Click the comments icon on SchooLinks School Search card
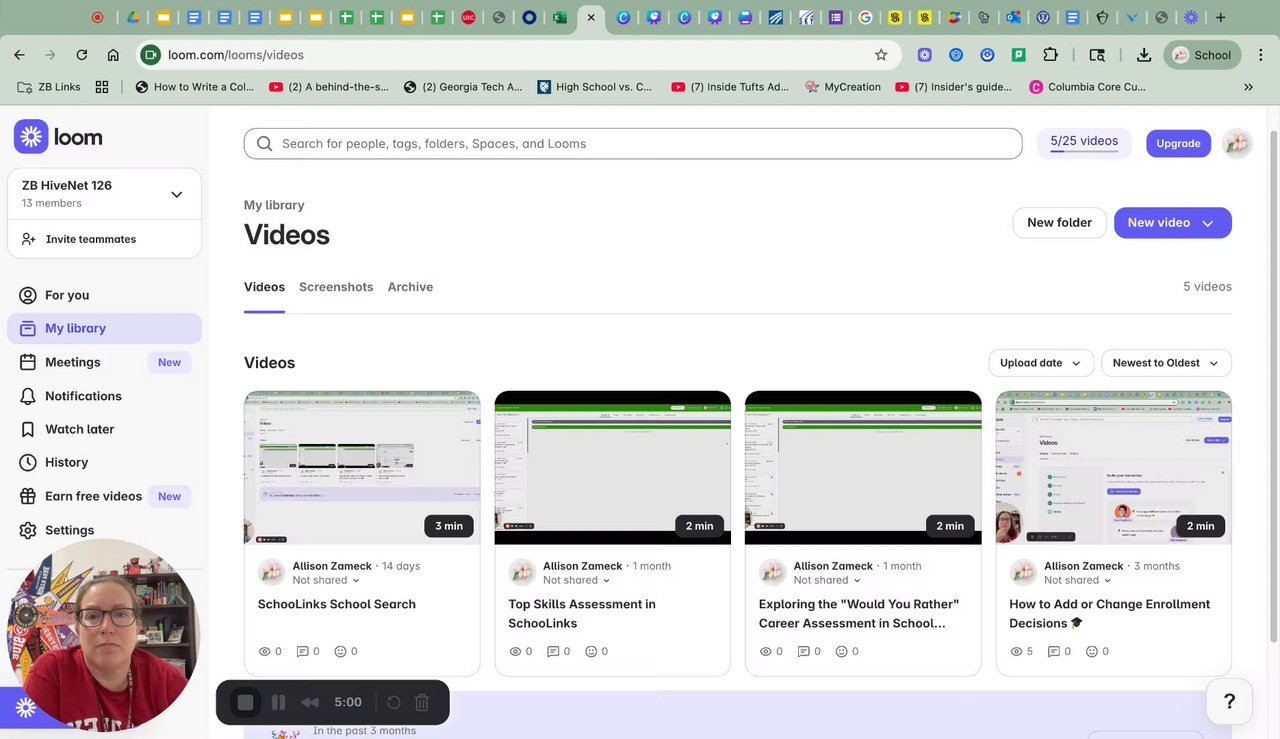 click(302, 651)
